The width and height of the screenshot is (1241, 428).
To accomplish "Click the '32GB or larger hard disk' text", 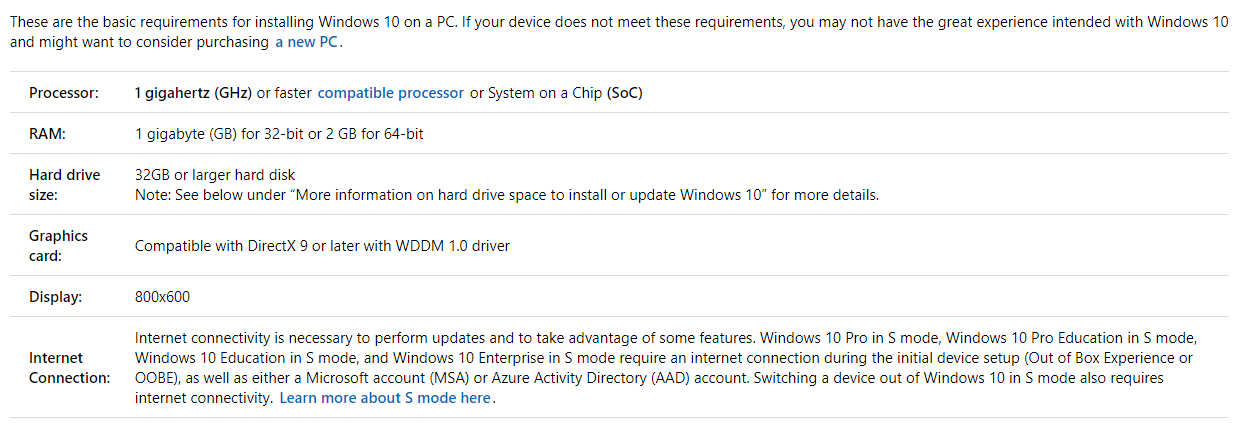I will click(215, 175).
